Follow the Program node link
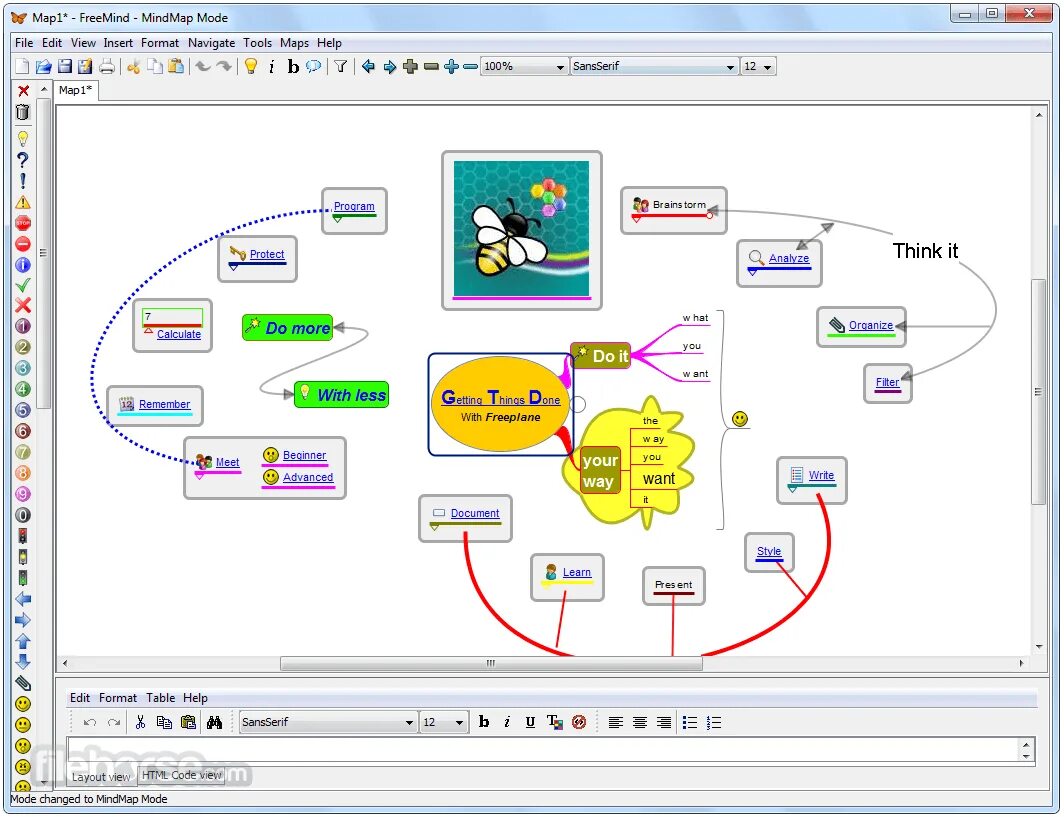 354,206
